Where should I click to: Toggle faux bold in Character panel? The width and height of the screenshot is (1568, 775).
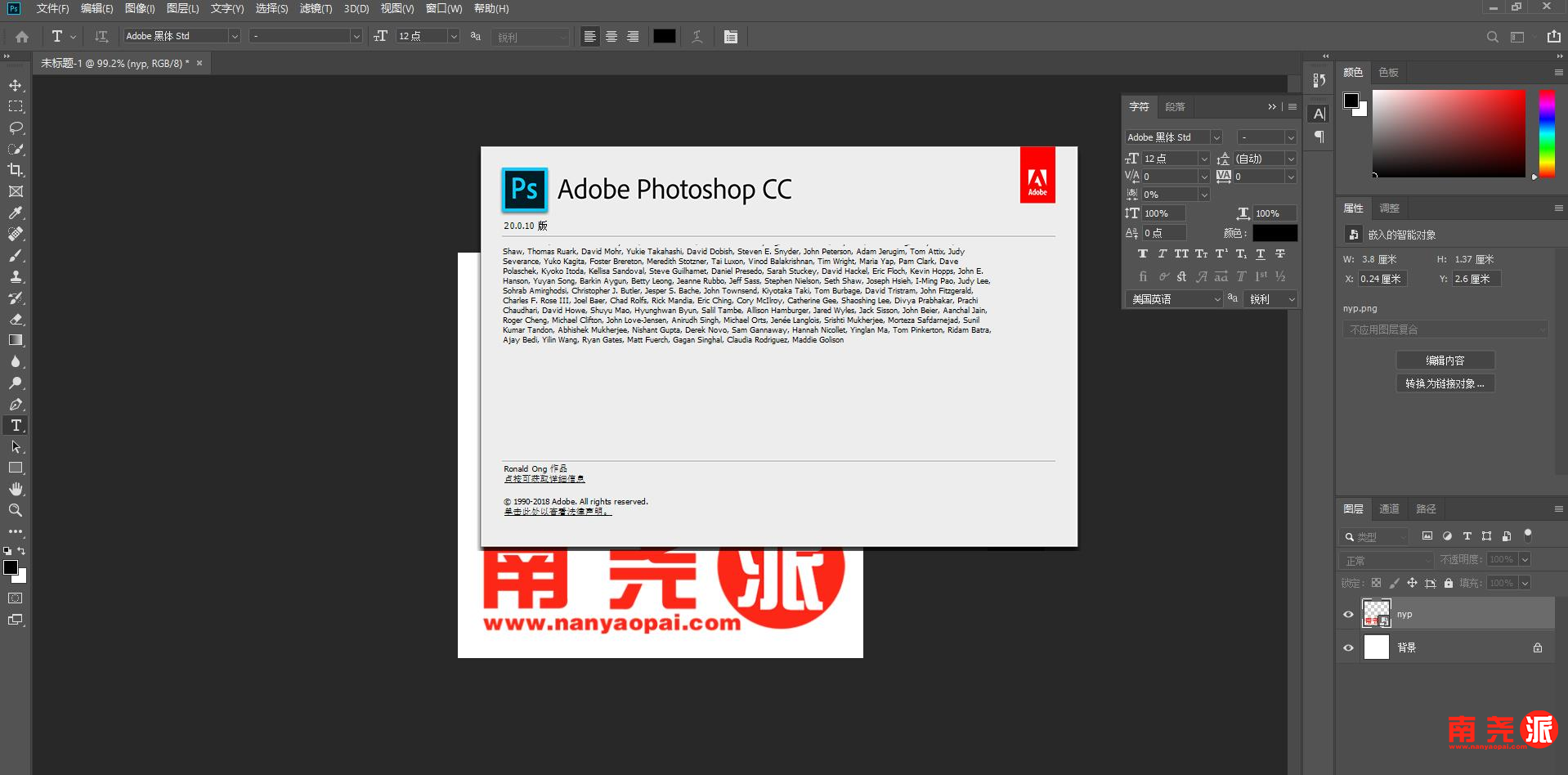click(x=1143, y=254)
